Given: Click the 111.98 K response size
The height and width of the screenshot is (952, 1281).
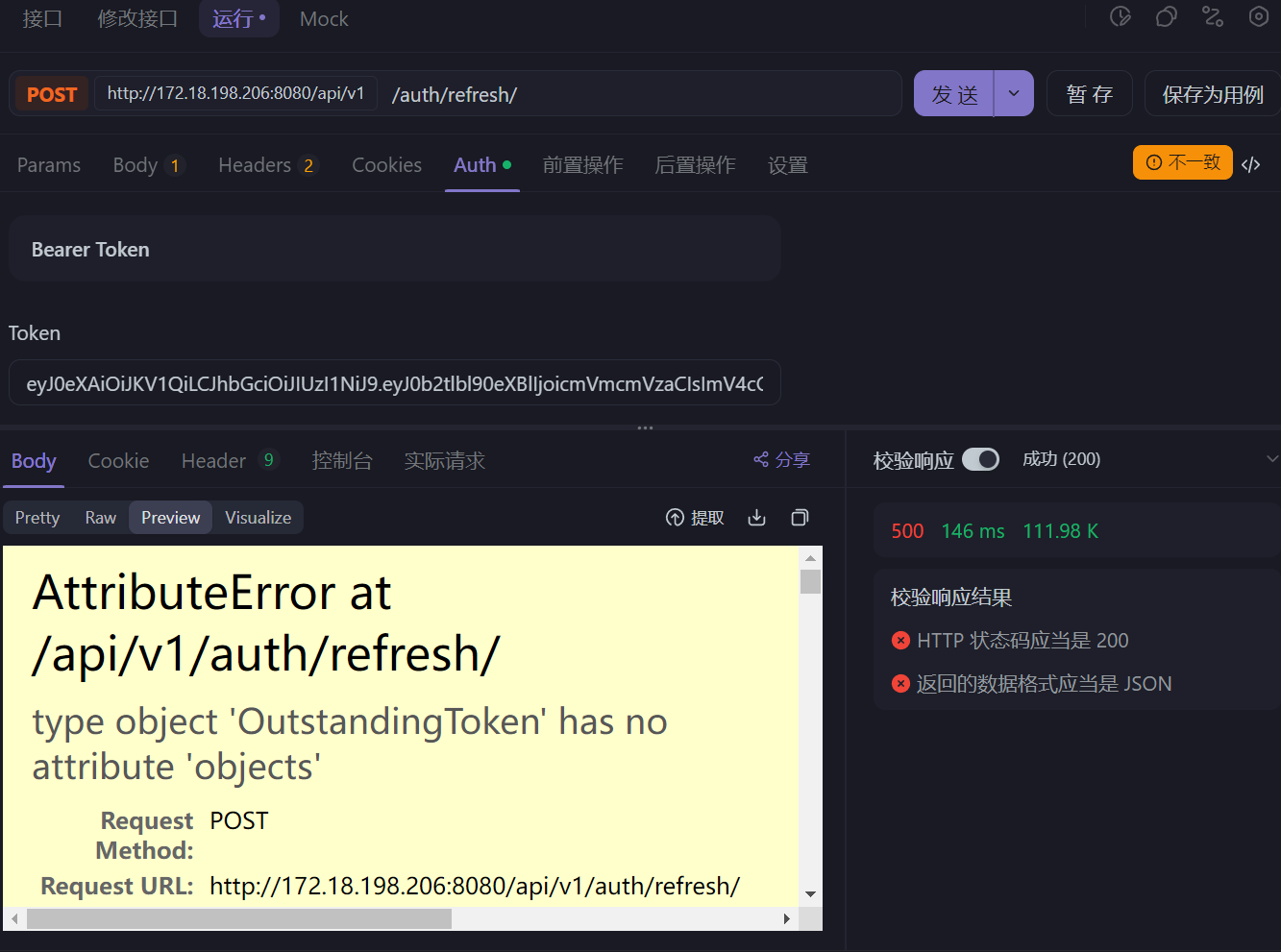Looking at the screenshot, I should (1060, 531).
